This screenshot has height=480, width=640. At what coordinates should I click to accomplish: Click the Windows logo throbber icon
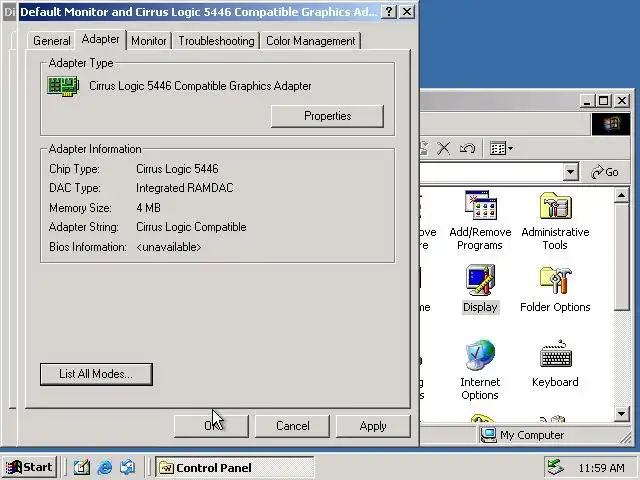coord(611,124)
